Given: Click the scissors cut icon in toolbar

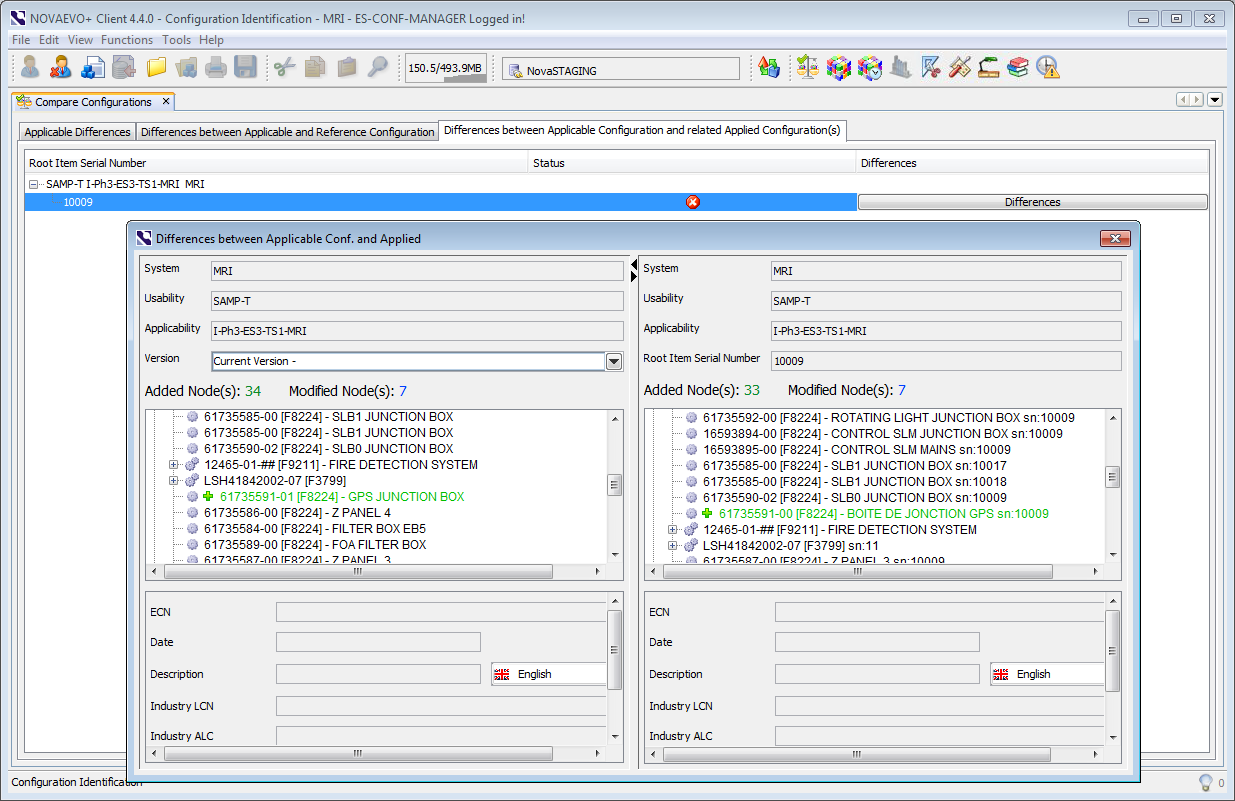Looking at the screenshot, I should coord(285,68).
